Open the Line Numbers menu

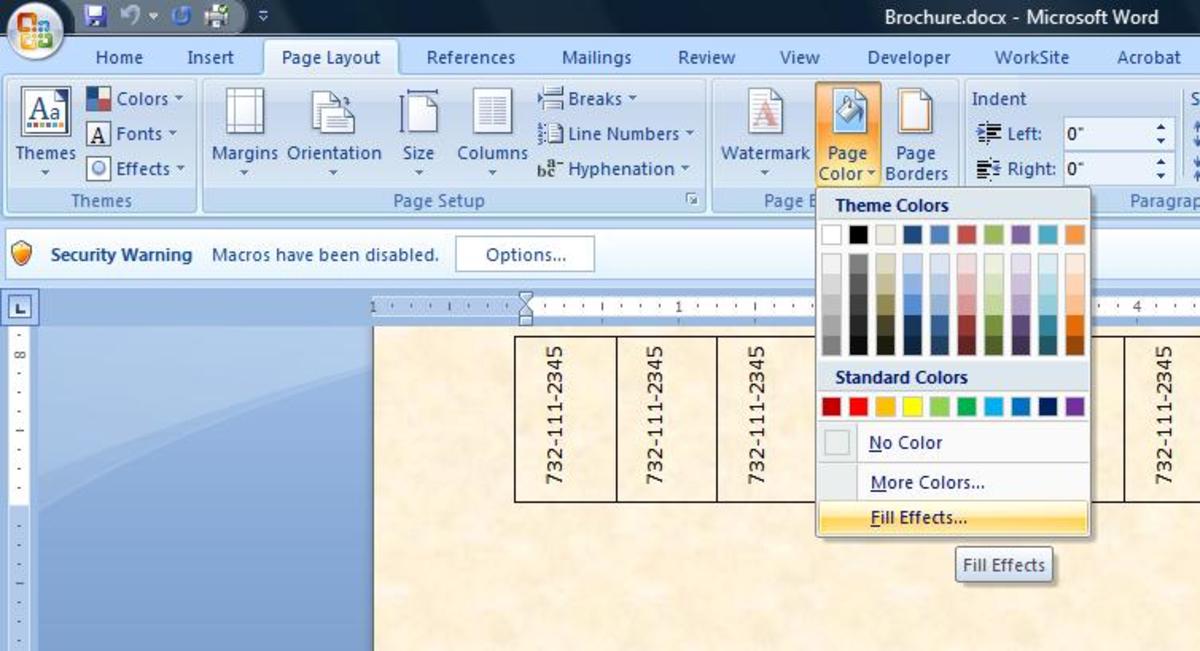tap(603, 133)
